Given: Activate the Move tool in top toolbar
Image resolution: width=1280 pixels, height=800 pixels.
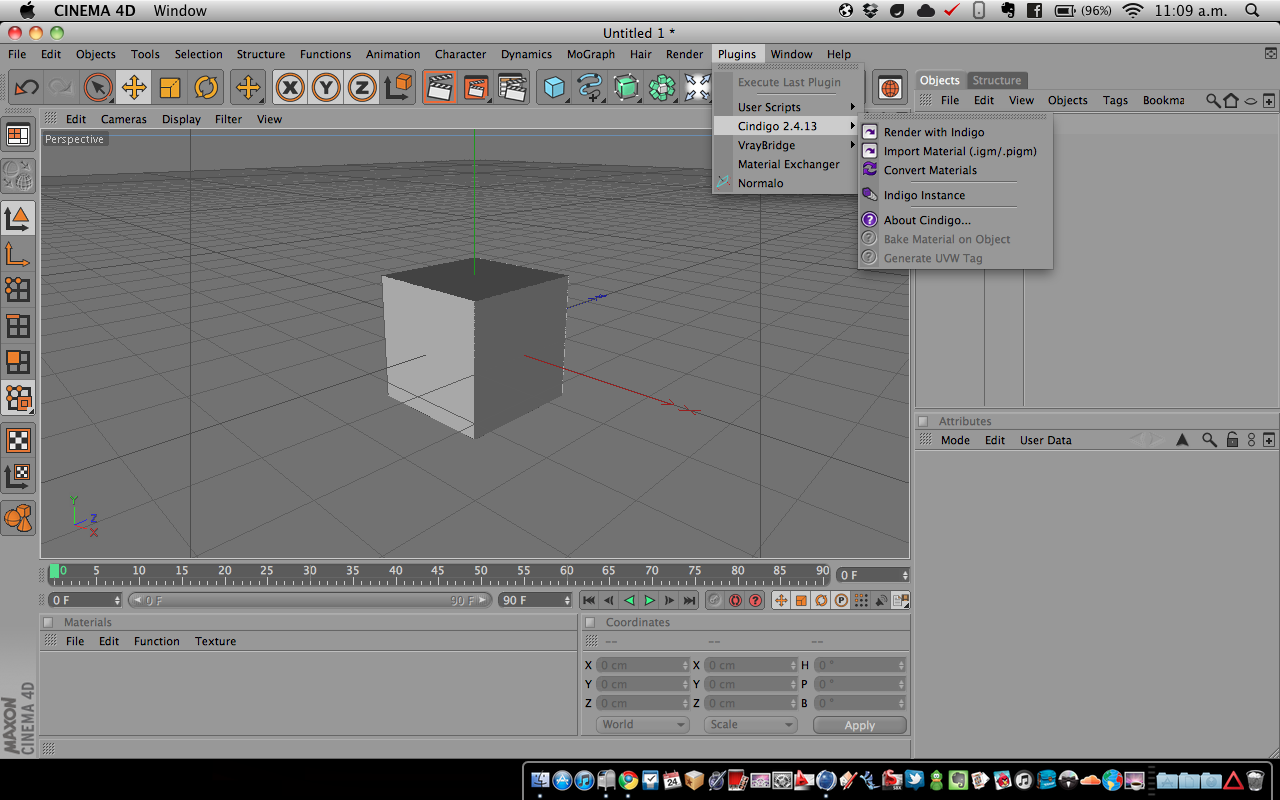Looking at the screenshot, I should coord(134,88).
